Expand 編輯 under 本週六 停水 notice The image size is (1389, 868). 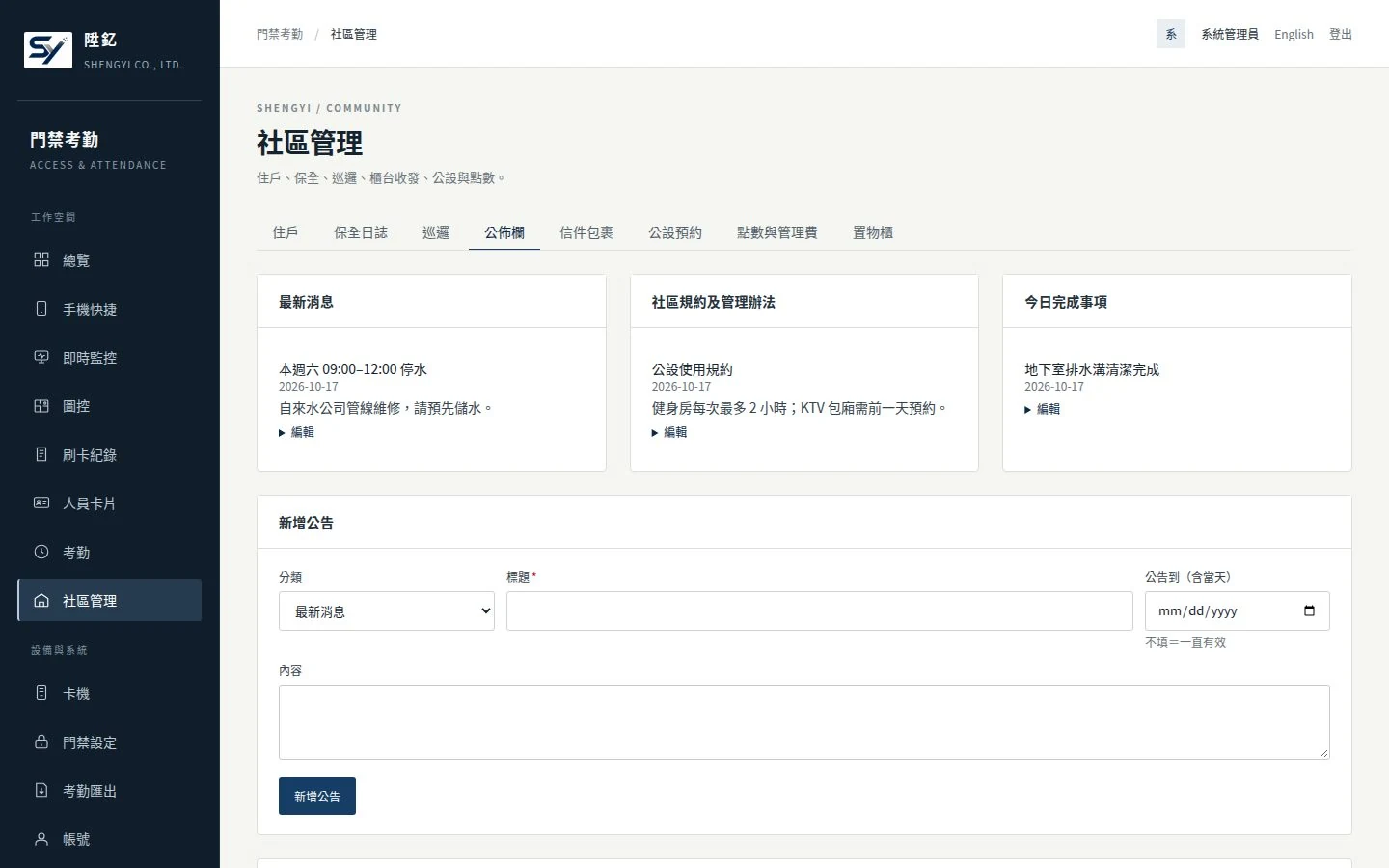(x=297, y=432)
